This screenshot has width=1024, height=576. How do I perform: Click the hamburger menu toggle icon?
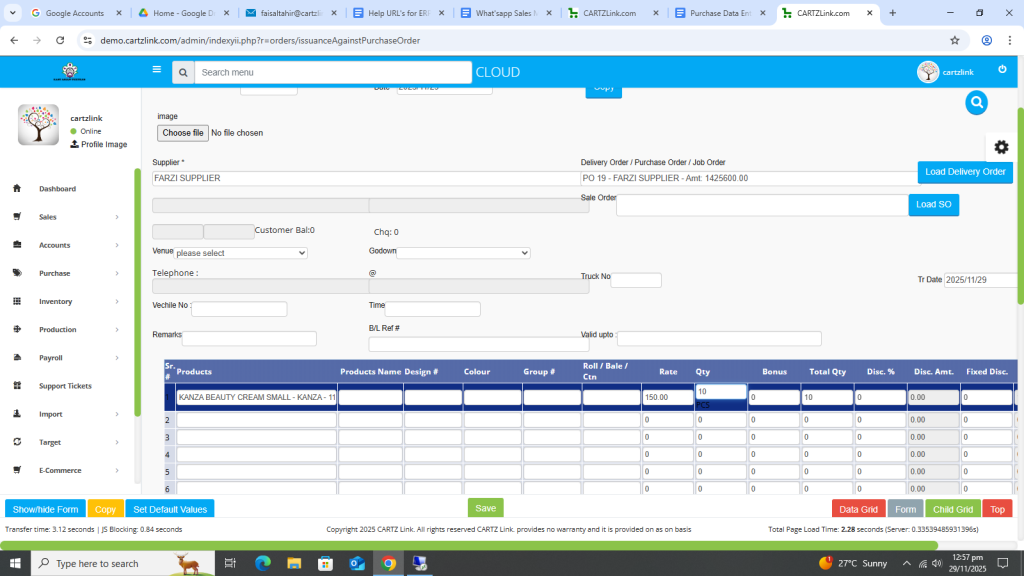tap(156, 70)
